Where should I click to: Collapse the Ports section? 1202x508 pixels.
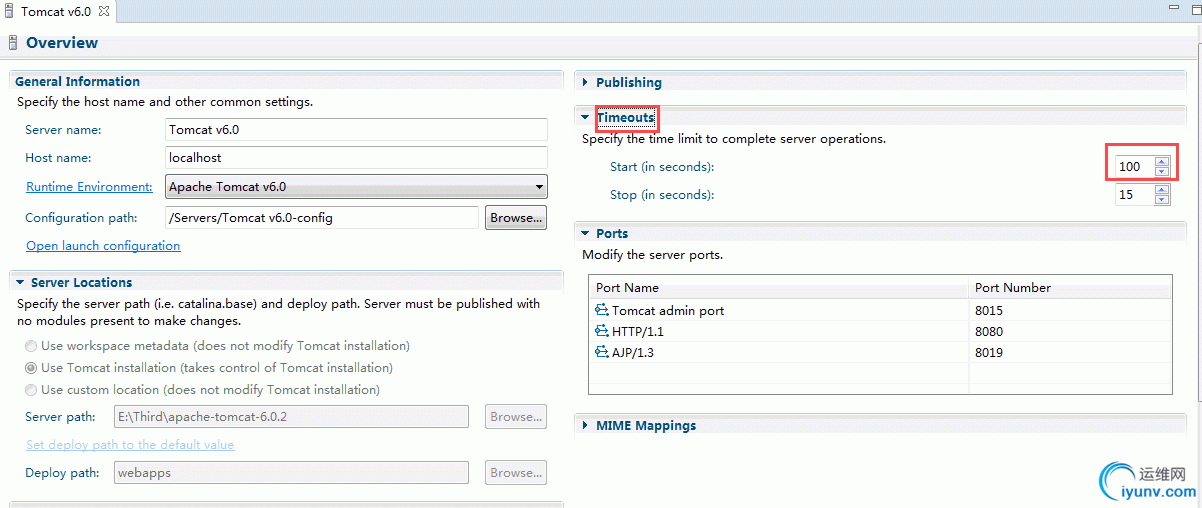(x=585, y=233)
